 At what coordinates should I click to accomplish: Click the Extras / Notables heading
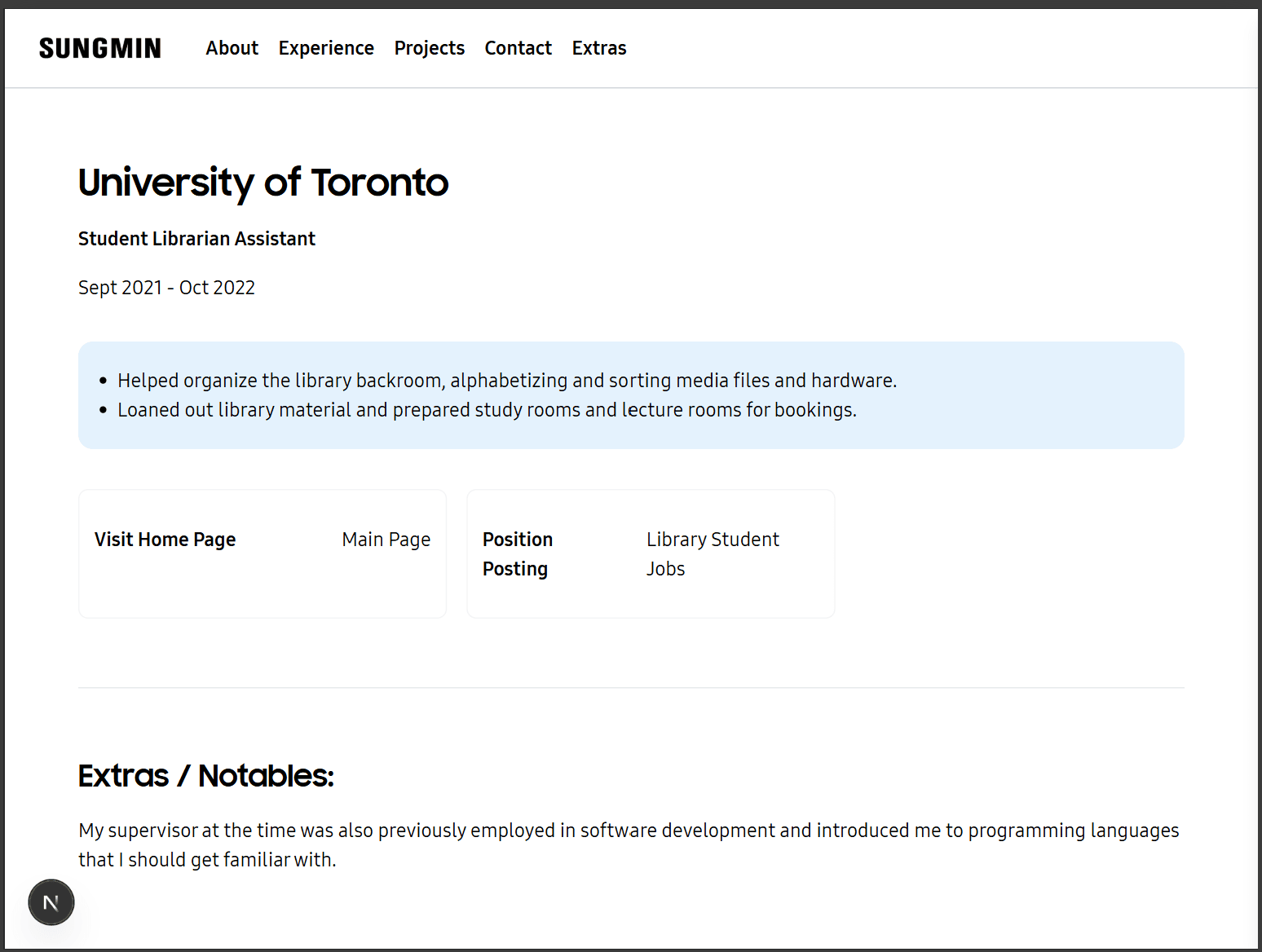click(x=205, y=776)
